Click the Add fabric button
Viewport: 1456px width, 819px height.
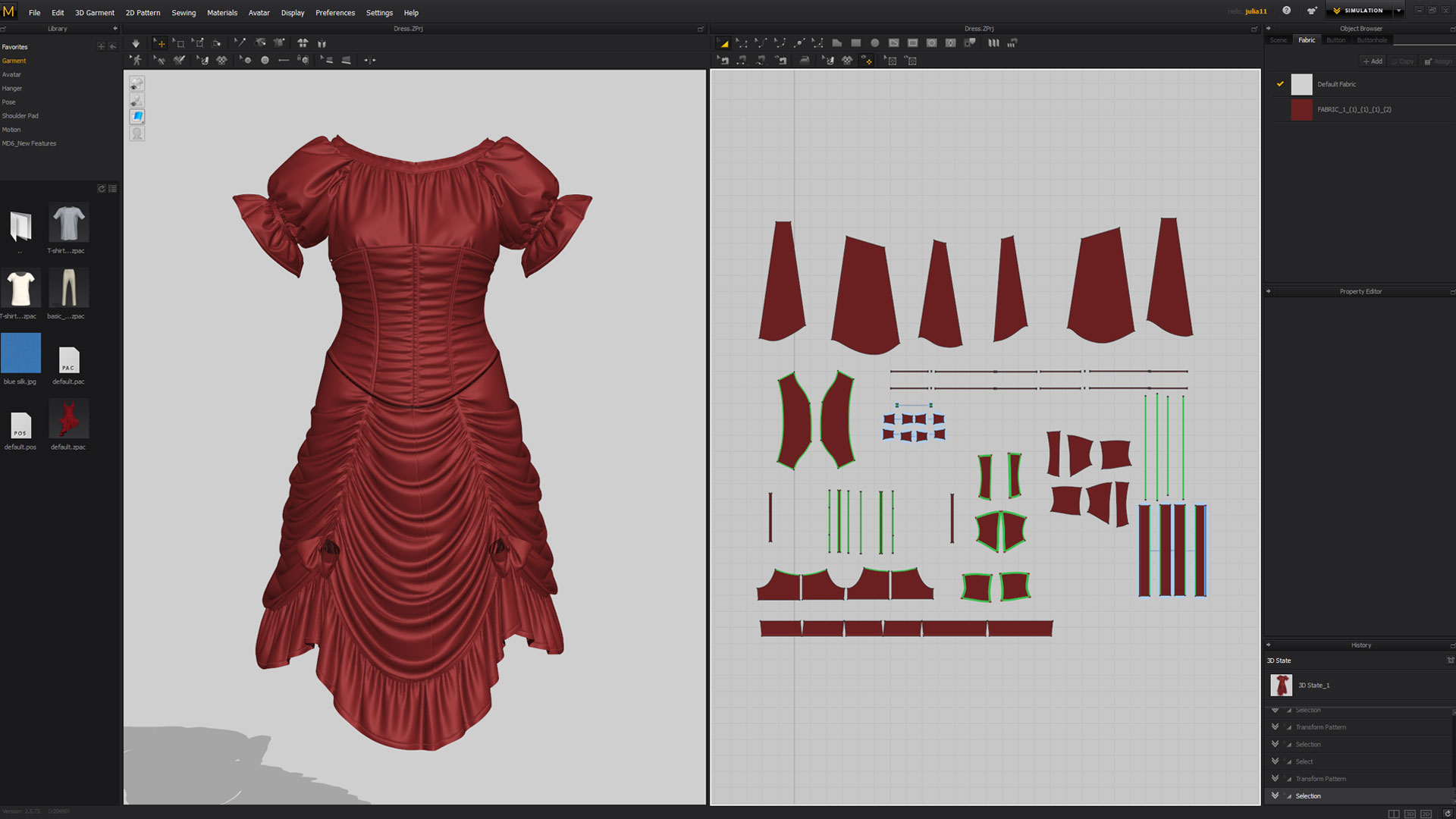tap(1373, 61)
